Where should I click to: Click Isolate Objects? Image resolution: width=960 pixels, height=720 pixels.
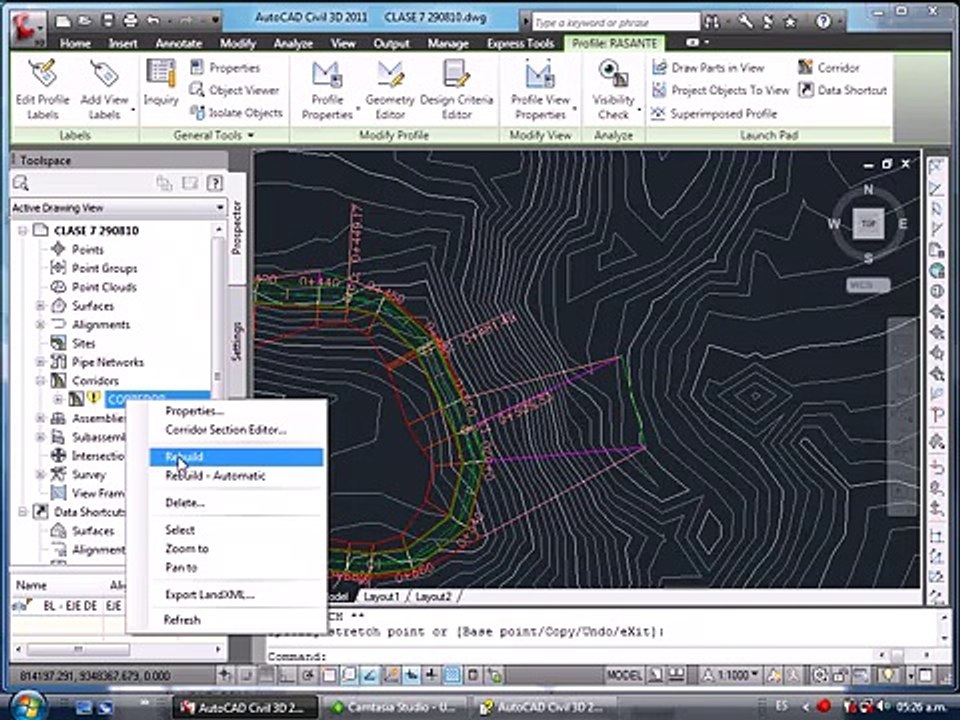coord(236,113)
